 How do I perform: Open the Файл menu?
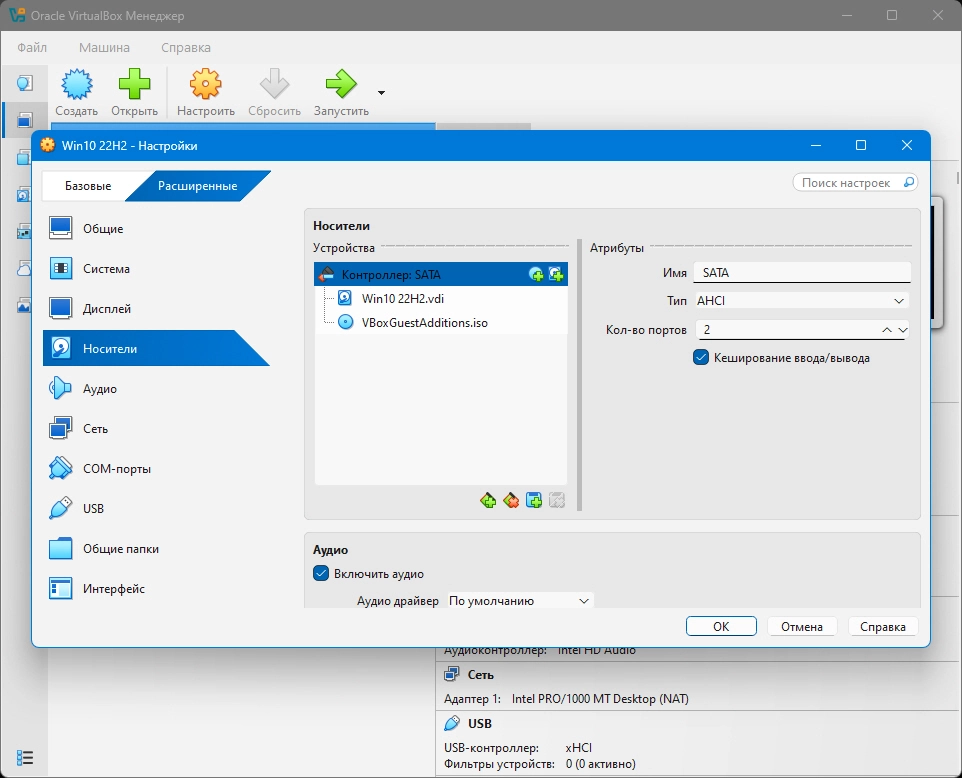[32, 47]
